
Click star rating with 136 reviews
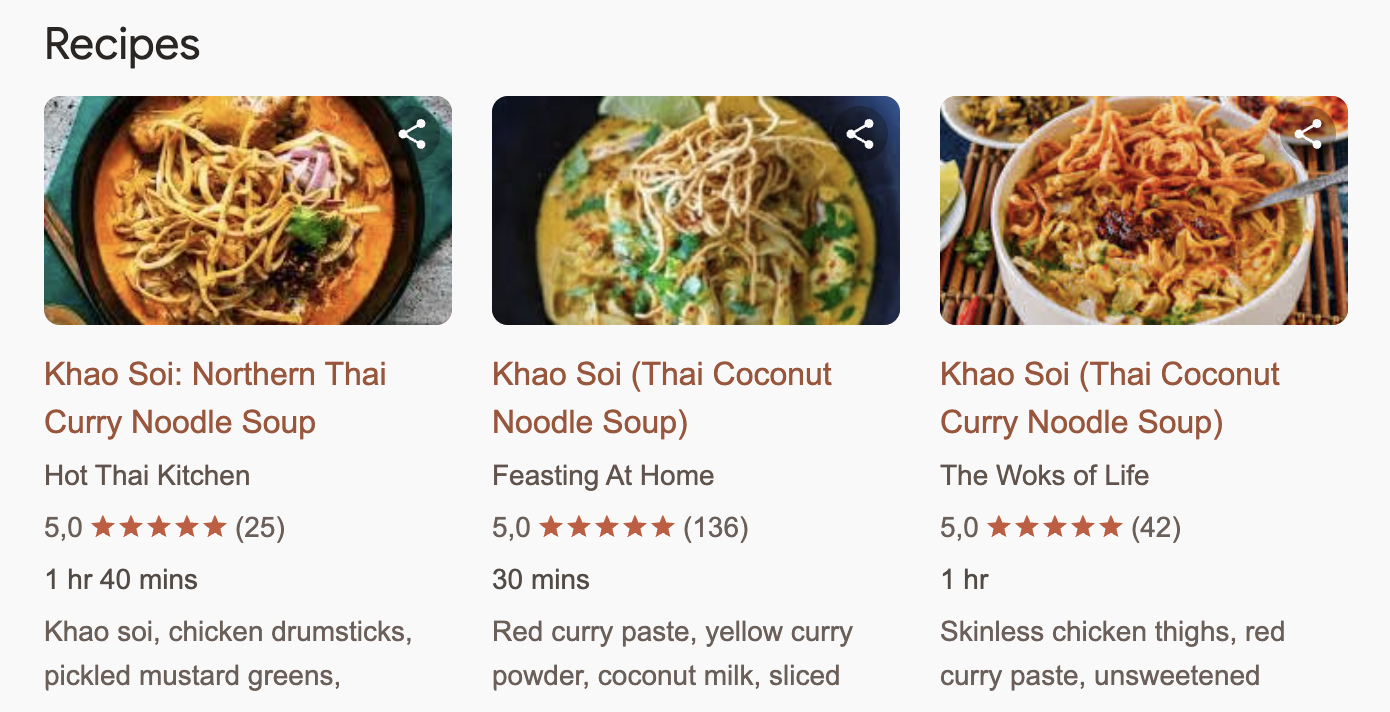608,527
